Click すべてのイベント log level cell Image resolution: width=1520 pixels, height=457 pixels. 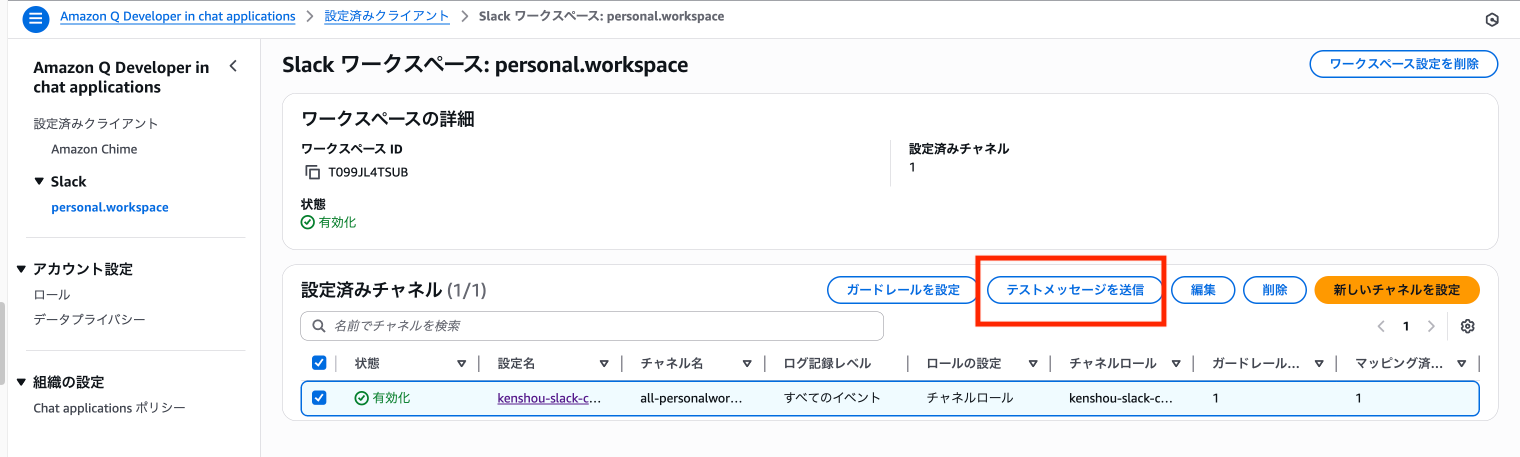832,398
